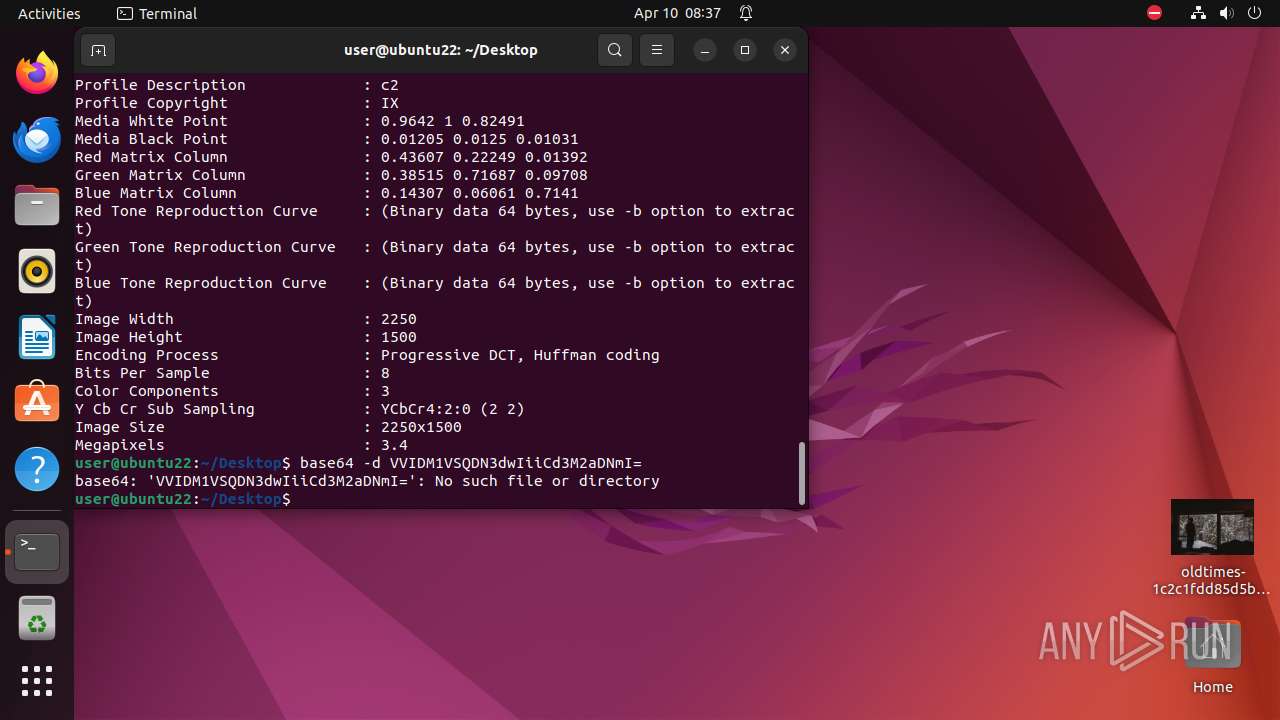Click the notifications bell icon
1280x720 pixels.
pos(746,14)
